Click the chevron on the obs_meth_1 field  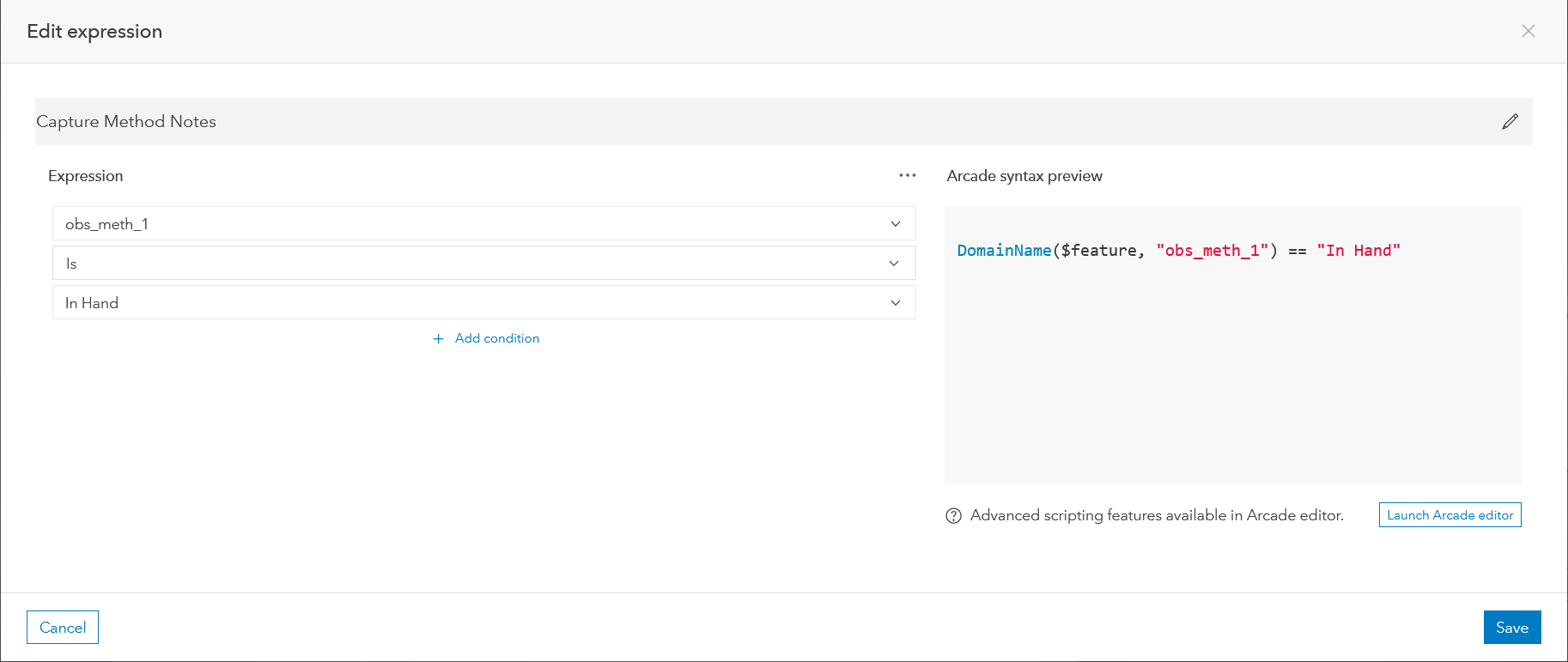click(895, 224)
